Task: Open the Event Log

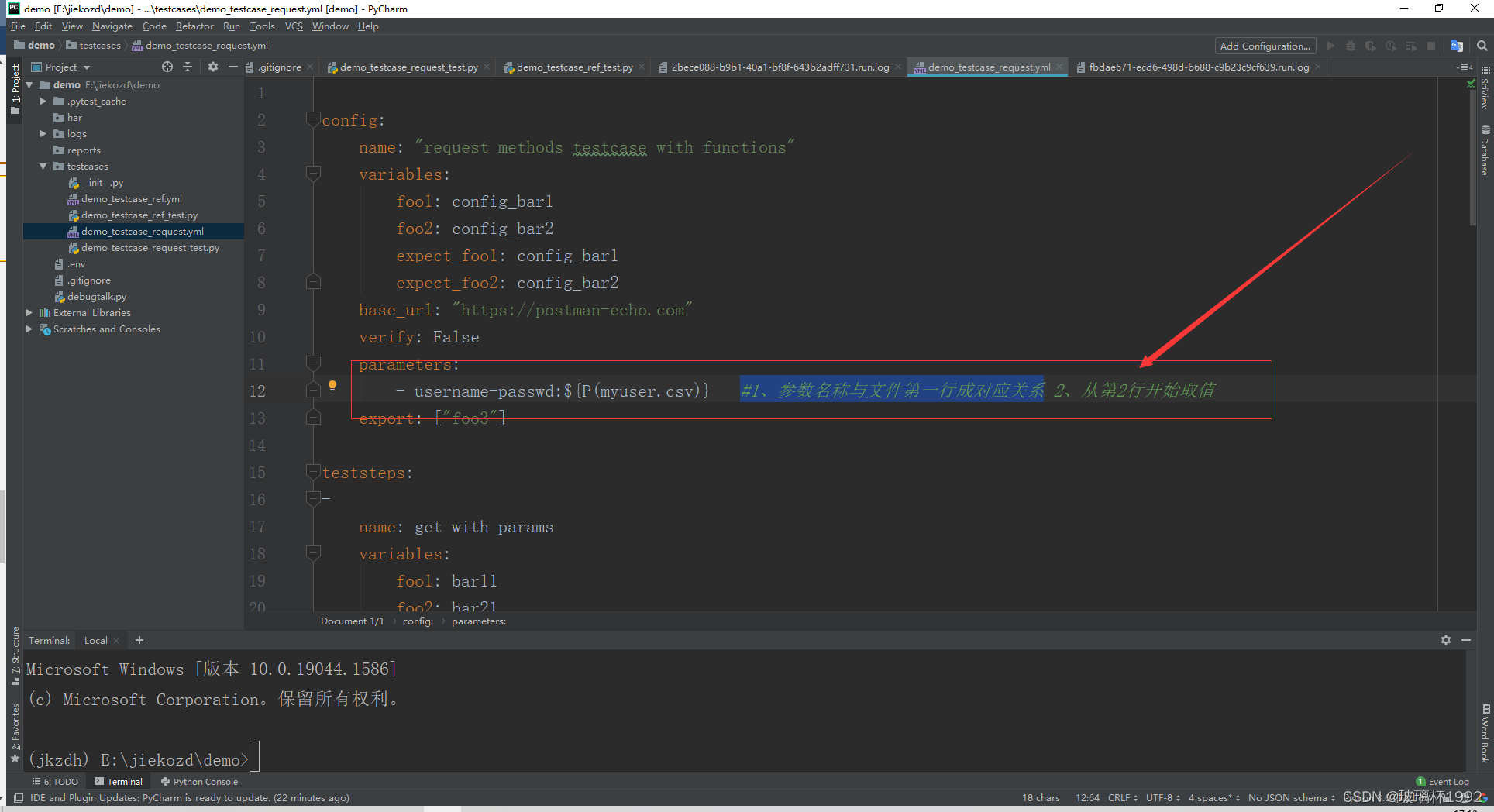Action: (x=1442, y=782)
